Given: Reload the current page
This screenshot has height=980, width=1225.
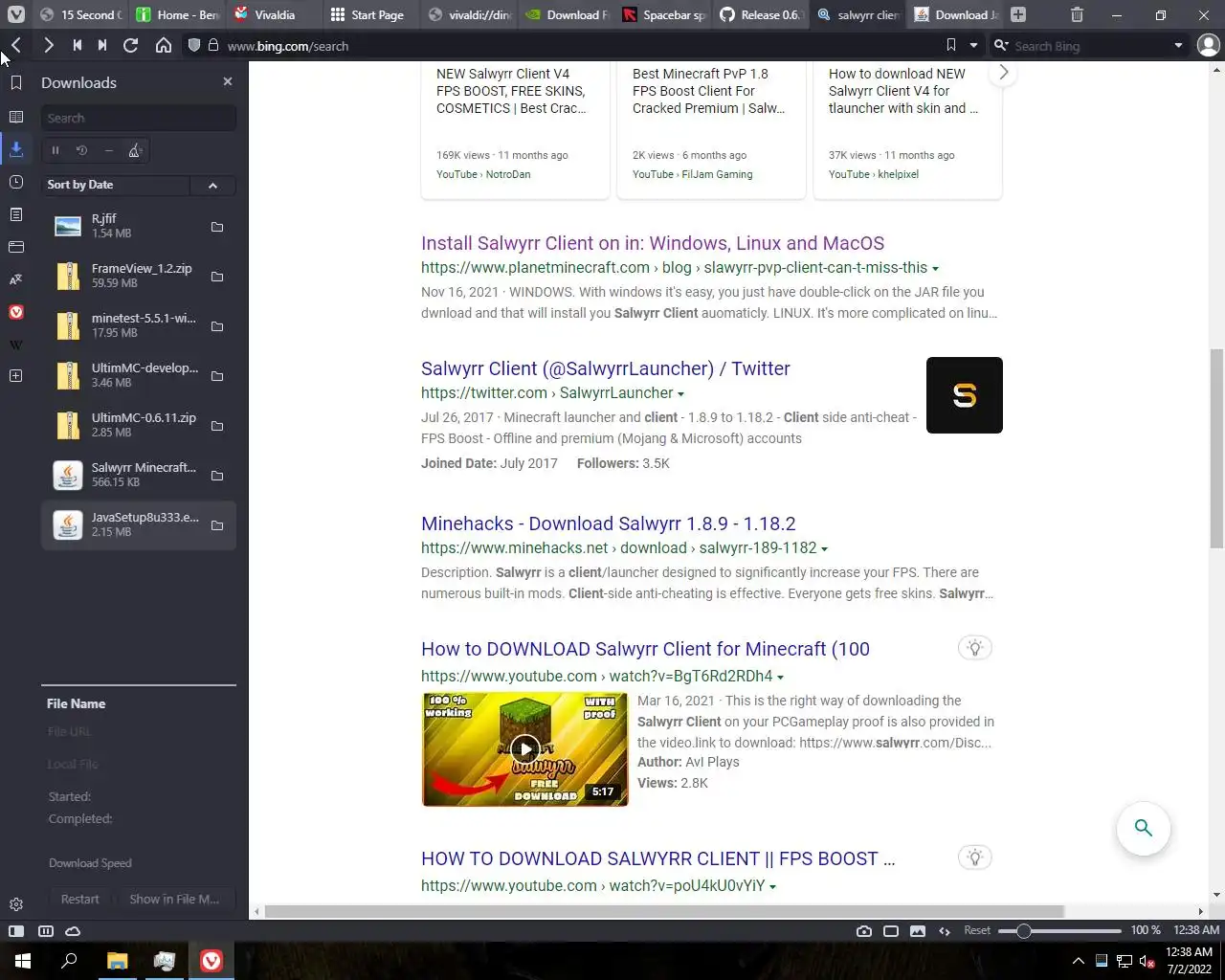Looking at the screenshot, I should [131, 45].
